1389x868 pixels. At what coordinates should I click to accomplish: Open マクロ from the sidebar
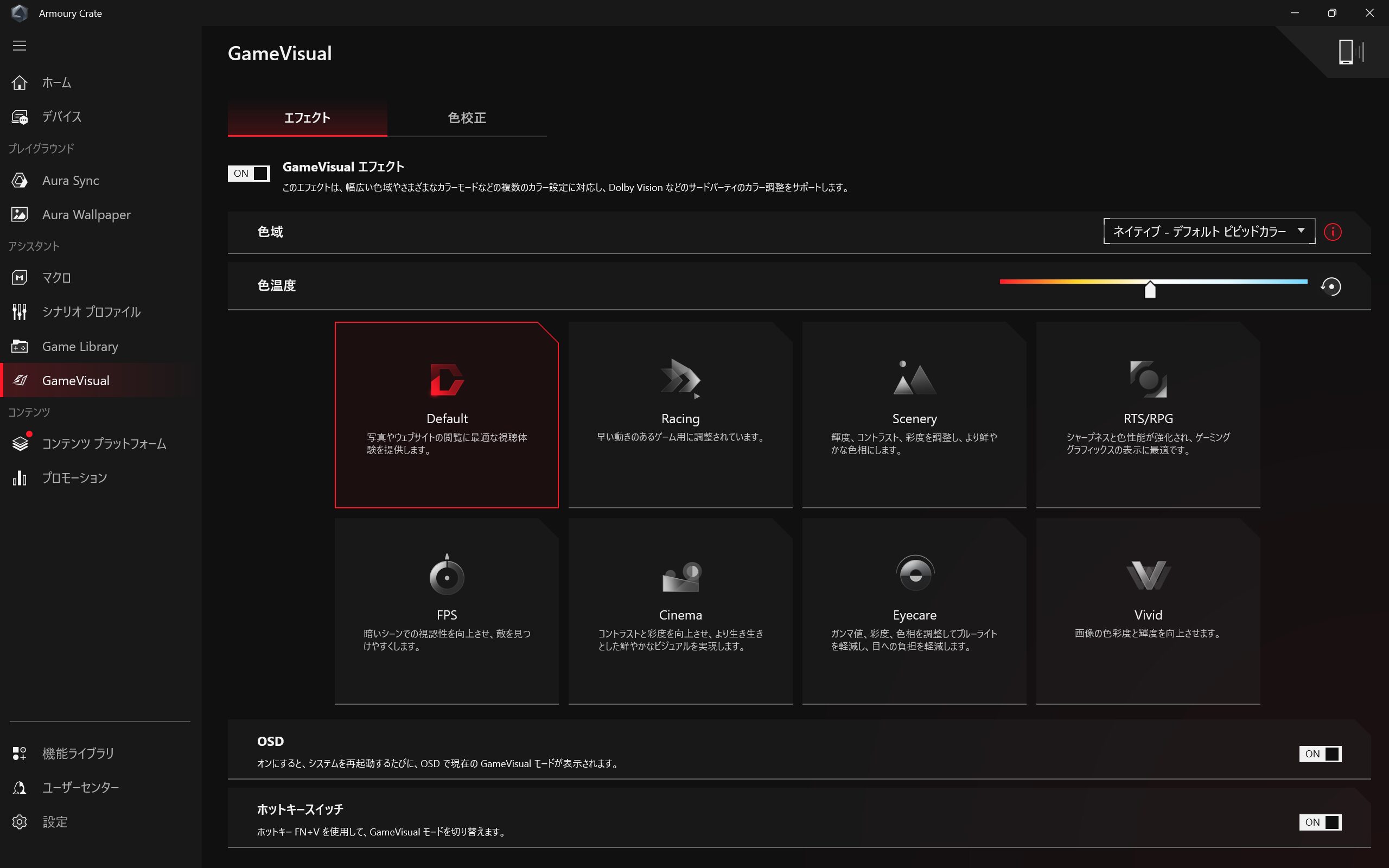[56, 277]
